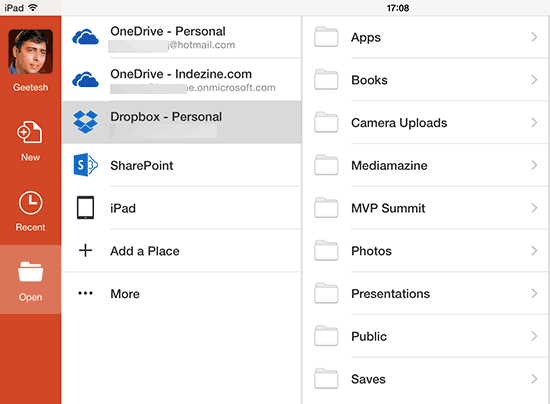This screenshot has height=404, width=550.
Task: Expand the Presentations chevron
Action: pos(534,294)
